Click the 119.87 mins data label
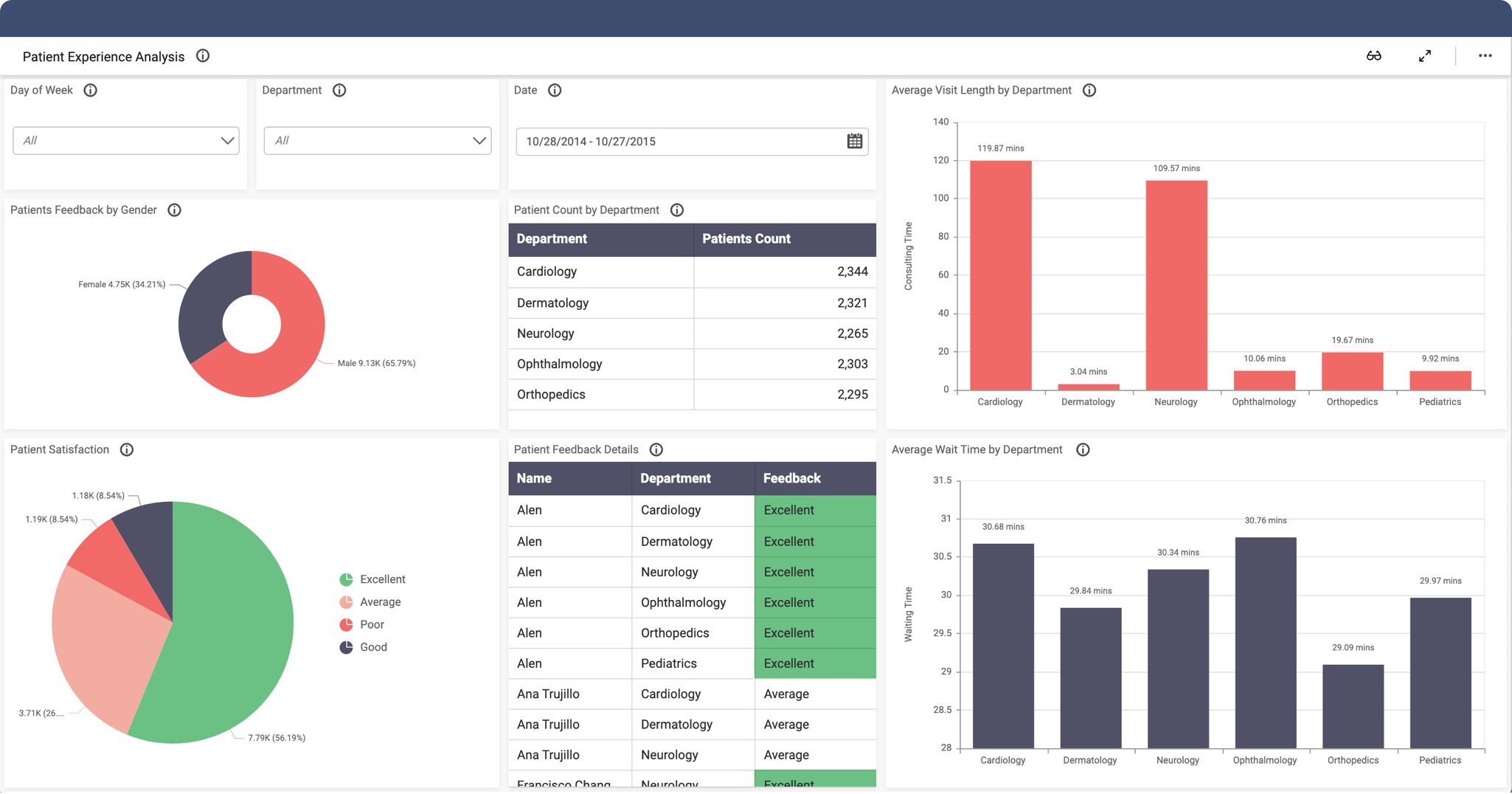 tap(1001, 148)
